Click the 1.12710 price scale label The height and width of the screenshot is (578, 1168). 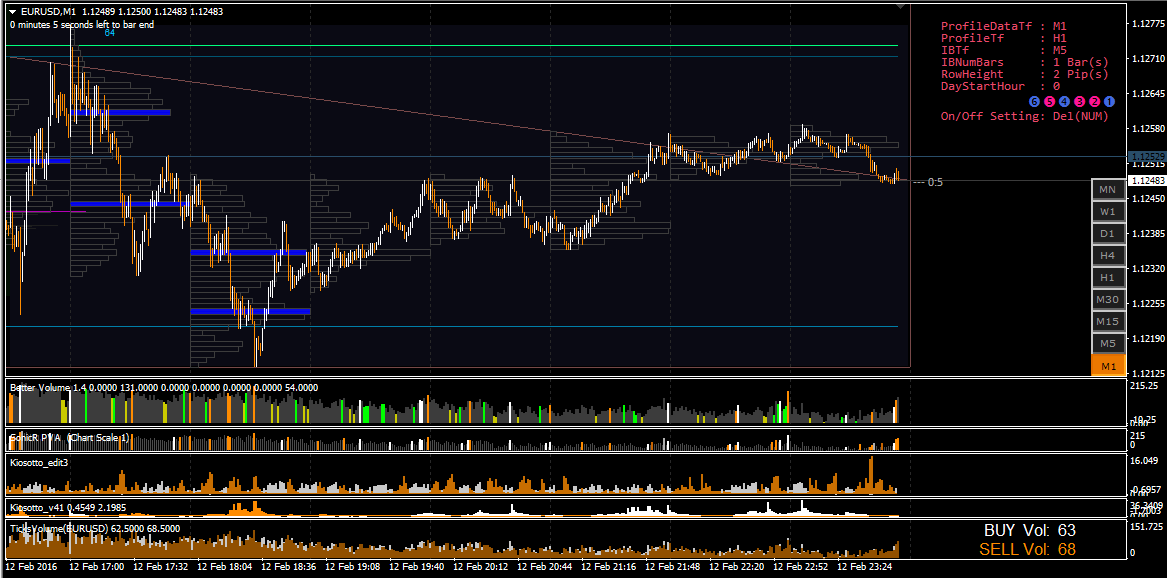[x=1147, y=58]
